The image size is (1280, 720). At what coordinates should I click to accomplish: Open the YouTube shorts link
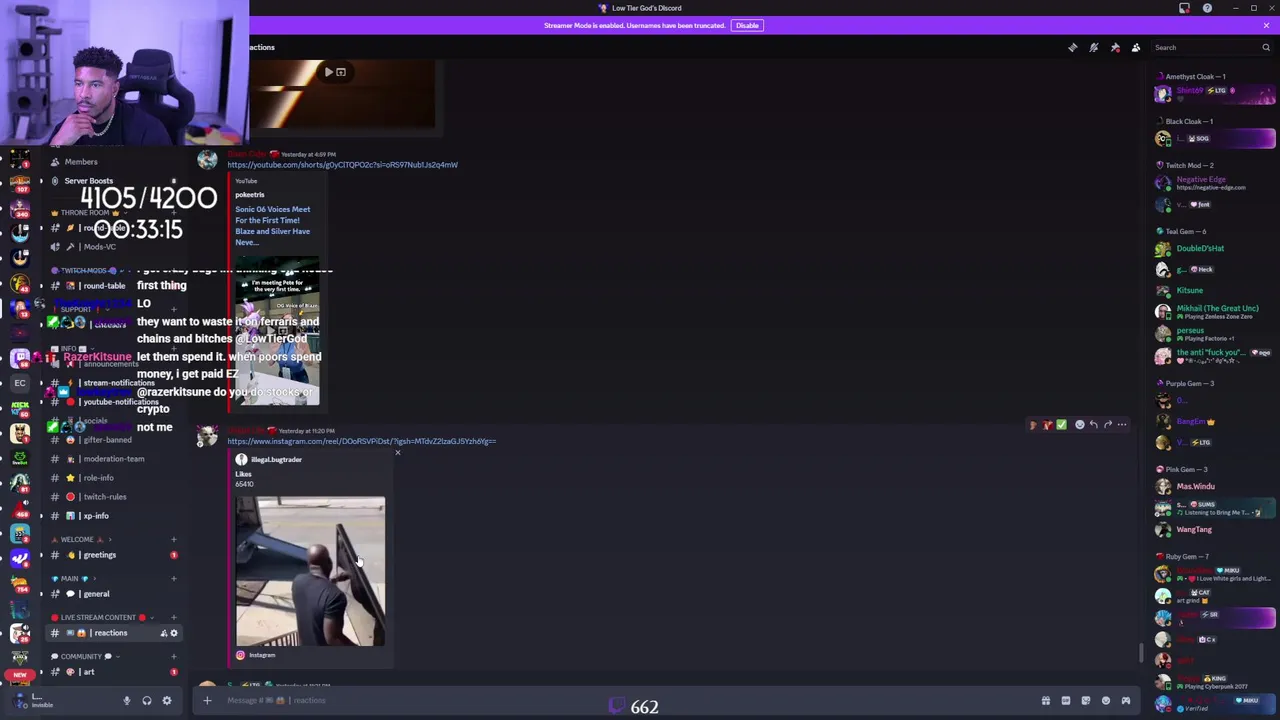pyautogui.click(x=342, y=165)
